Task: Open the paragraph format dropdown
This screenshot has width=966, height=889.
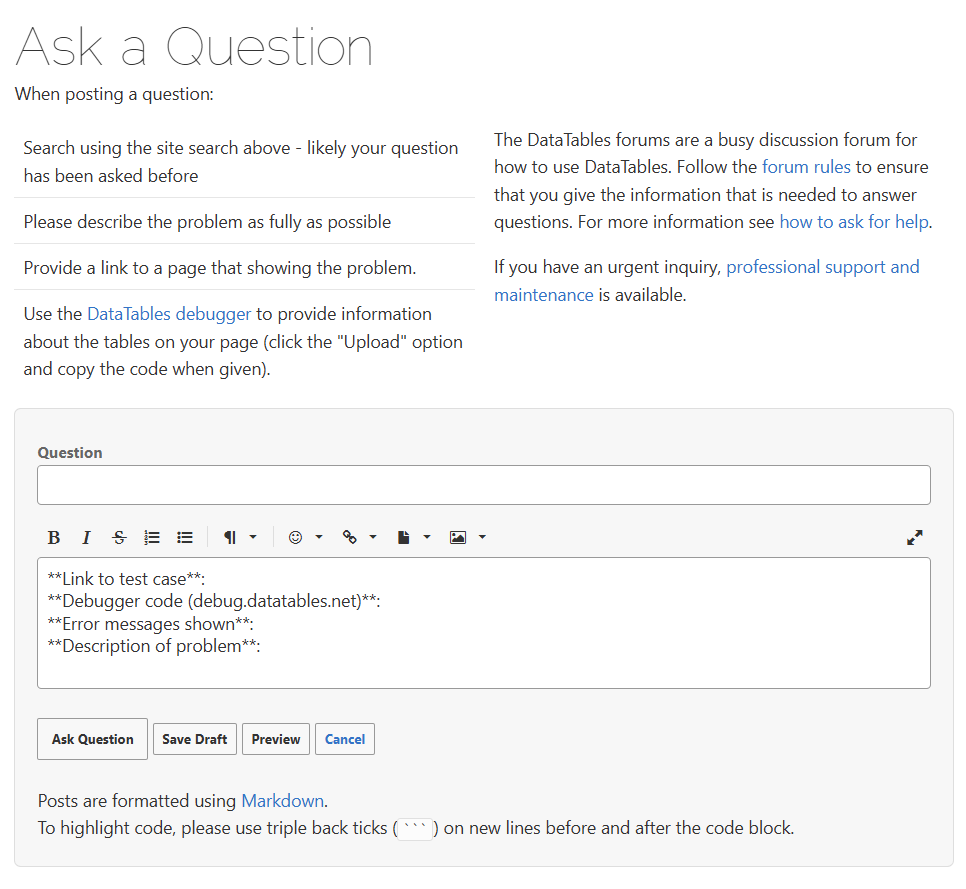Action: (x=239, y=538)
